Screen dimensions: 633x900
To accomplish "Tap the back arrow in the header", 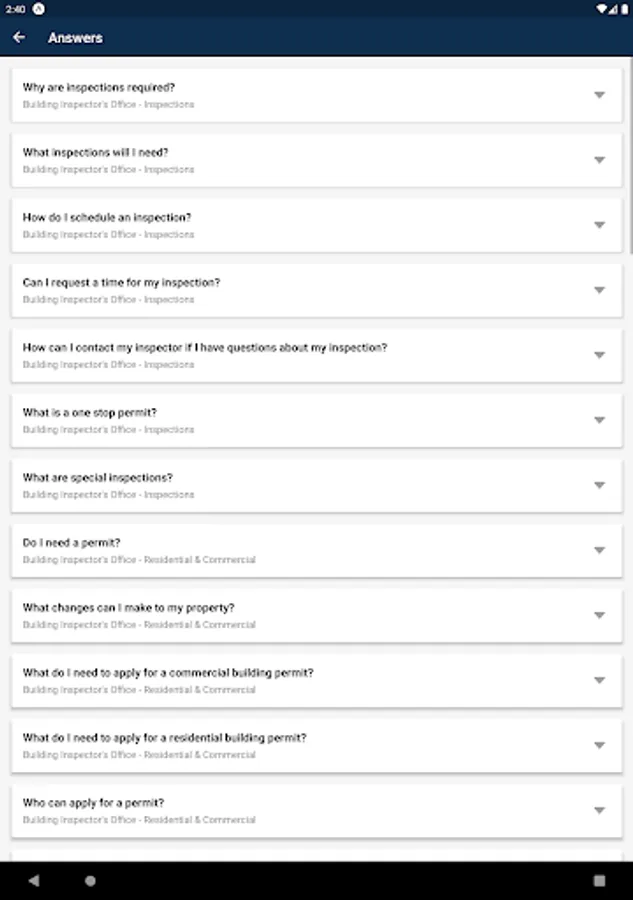I will (x=19, y=38).
